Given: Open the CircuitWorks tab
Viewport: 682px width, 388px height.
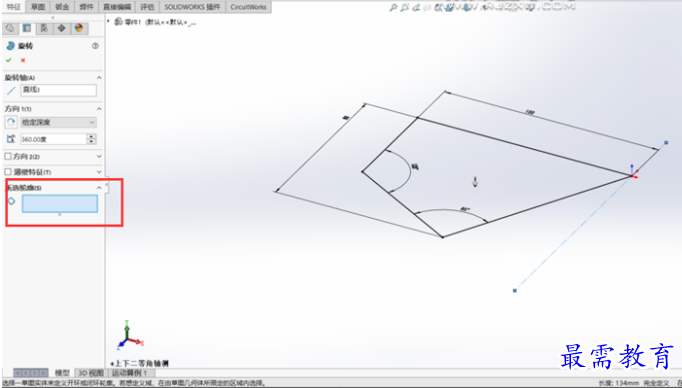Looking at the screenshot, I should click(248, 7).
